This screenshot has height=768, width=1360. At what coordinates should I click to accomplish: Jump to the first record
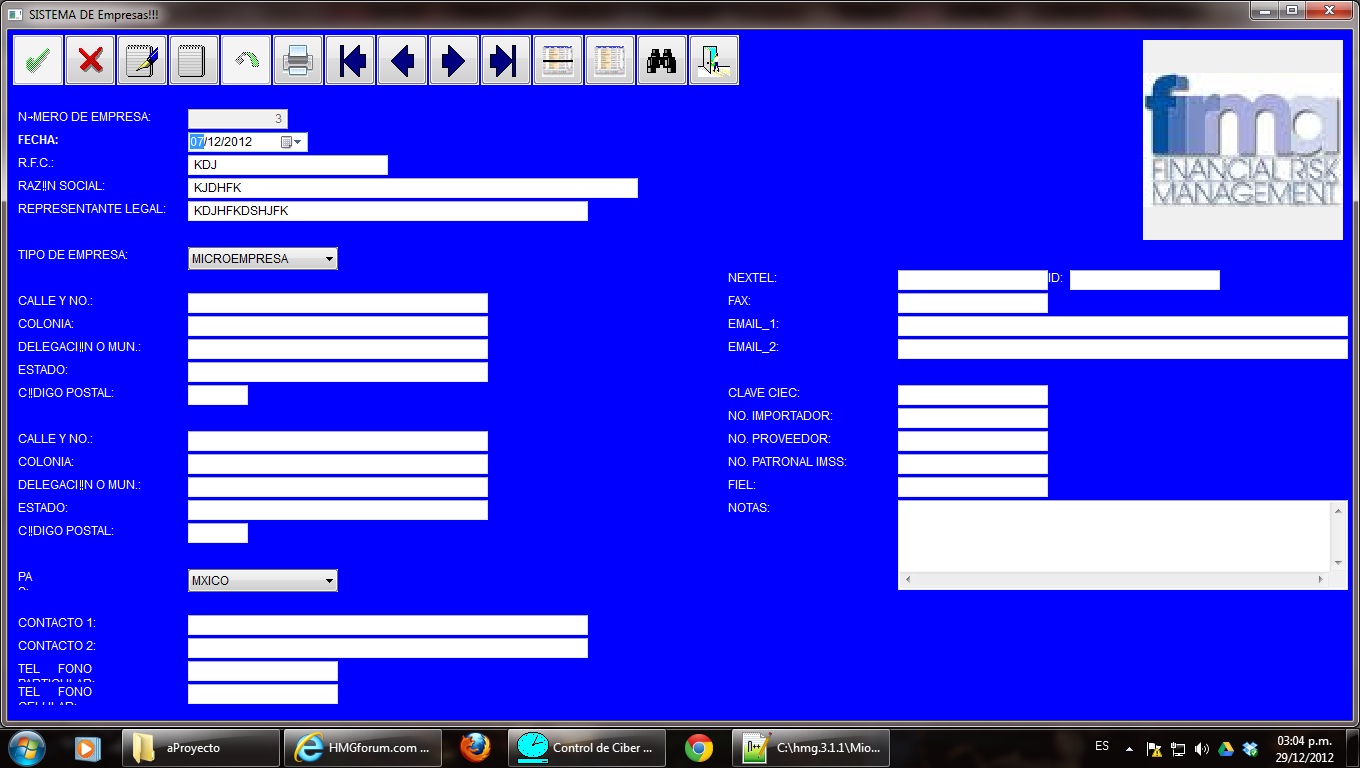(349, 60)
